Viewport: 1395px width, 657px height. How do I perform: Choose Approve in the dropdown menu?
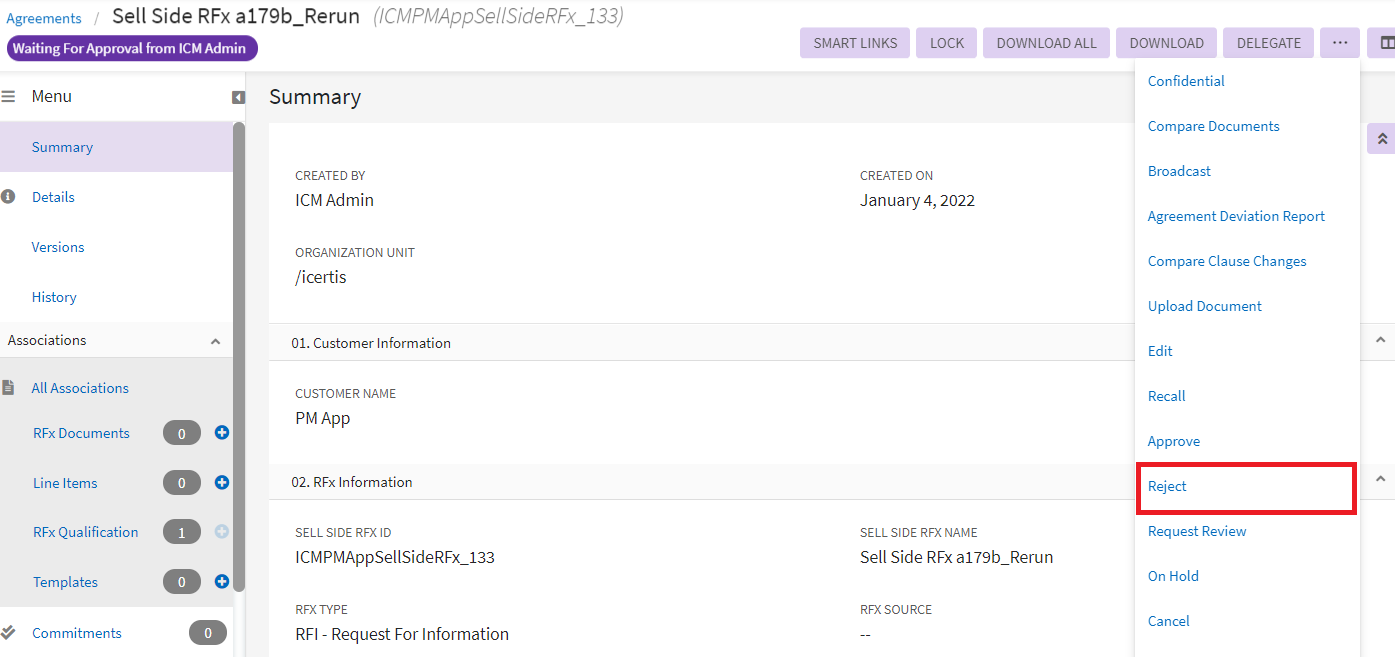click(1173, 441)
